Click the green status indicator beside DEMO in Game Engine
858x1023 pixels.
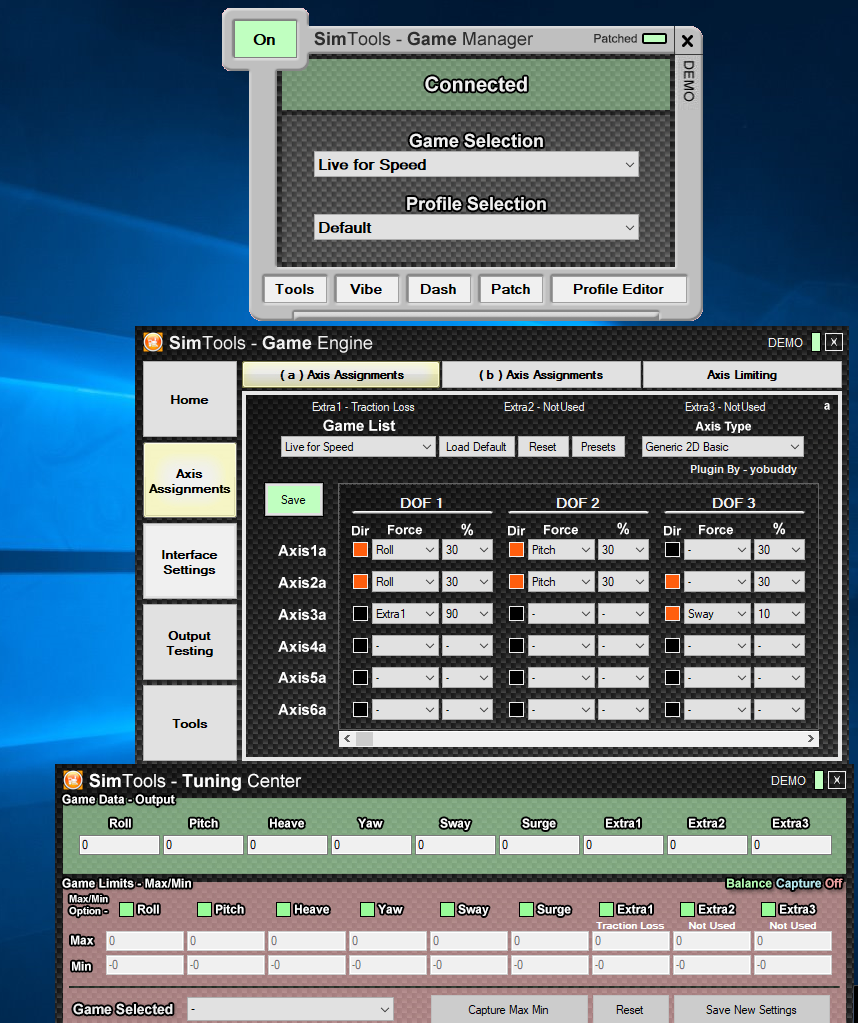click(816, 342)
